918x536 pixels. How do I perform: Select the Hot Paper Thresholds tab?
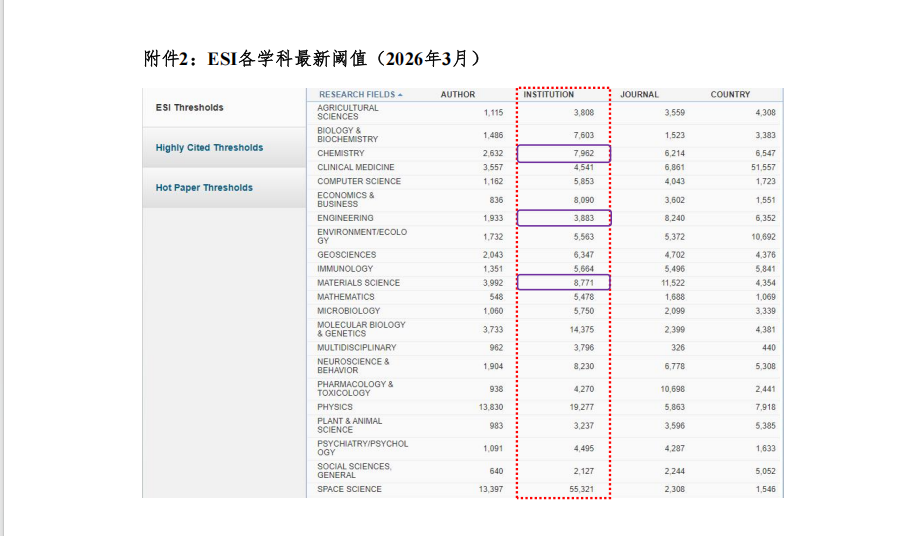pos(204,188)
